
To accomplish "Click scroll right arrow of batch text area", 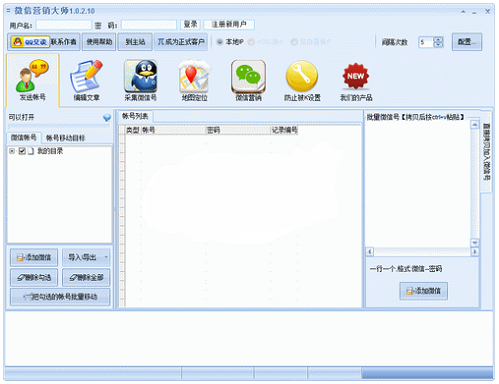I will pos(475,251).
